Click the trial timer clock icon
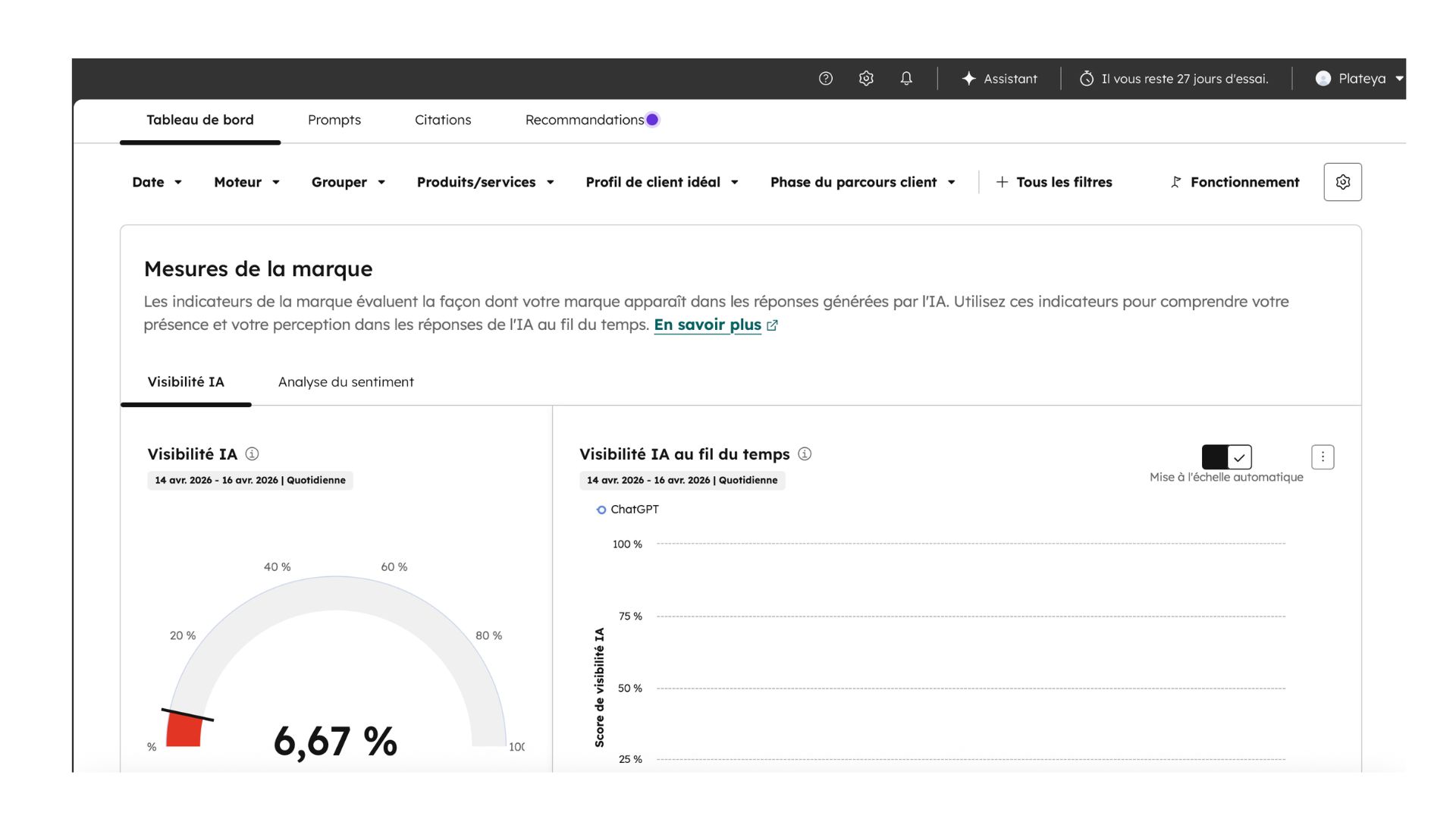Screen dimensions: 1456x819 coord(1087,78)
